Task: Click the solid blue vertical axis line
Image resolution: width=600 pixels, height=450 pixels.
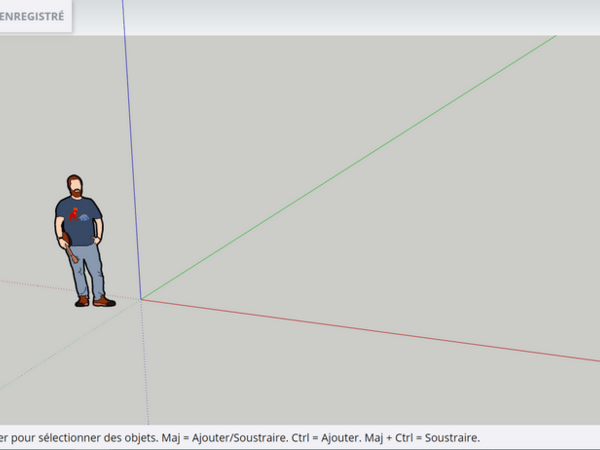Action: pyautogui.click(x=132, y=150)
